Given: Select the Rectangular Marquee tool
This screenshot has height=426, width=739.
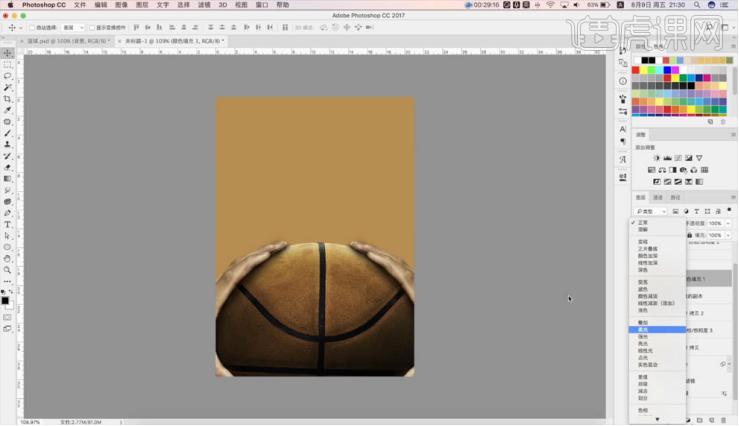Looking at the screenshot, I should click(7, 64).
